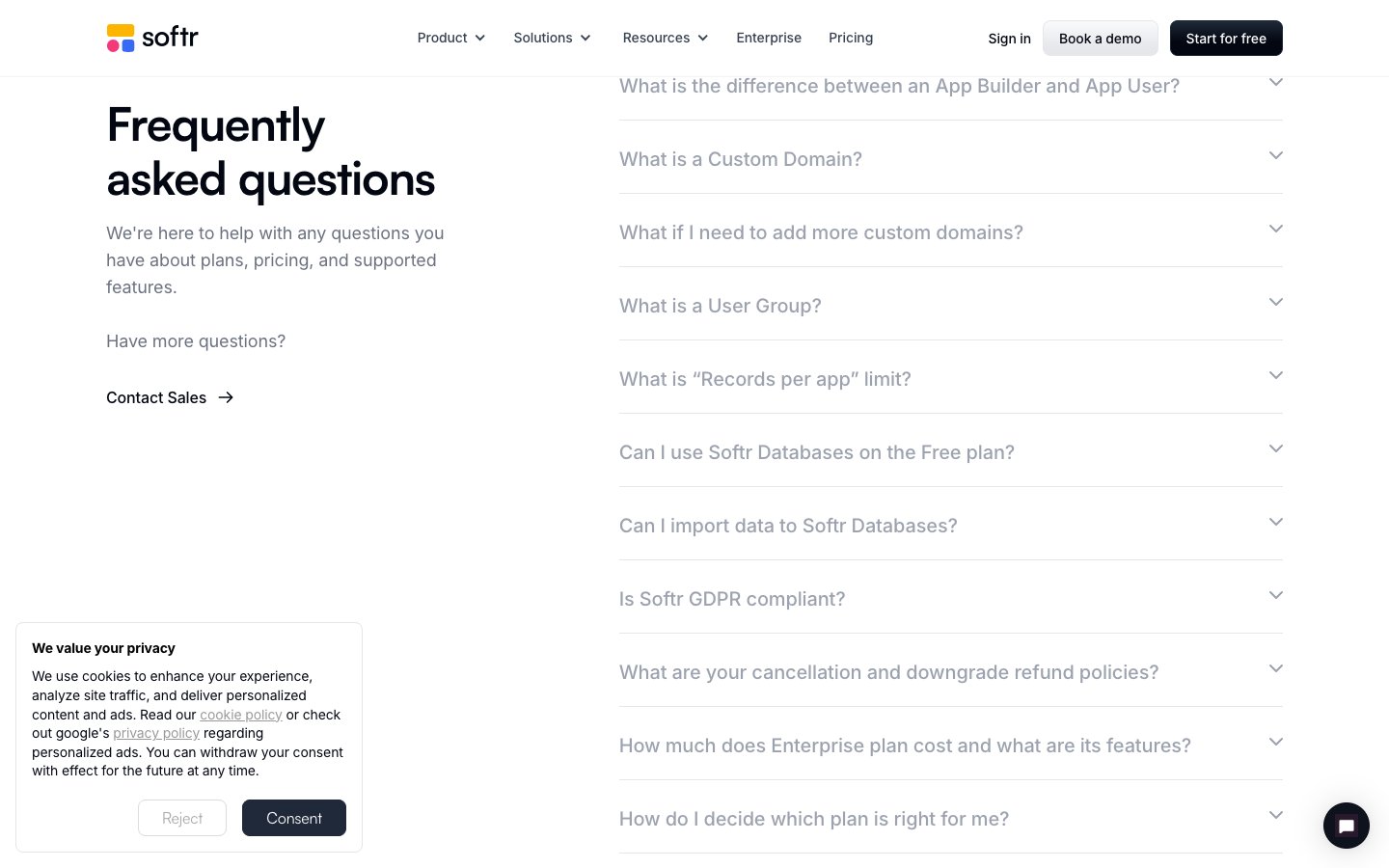Open the Solutions dropdown menu
The width and height of the screenshot is (1389, 868).
(x=552, y=38)
